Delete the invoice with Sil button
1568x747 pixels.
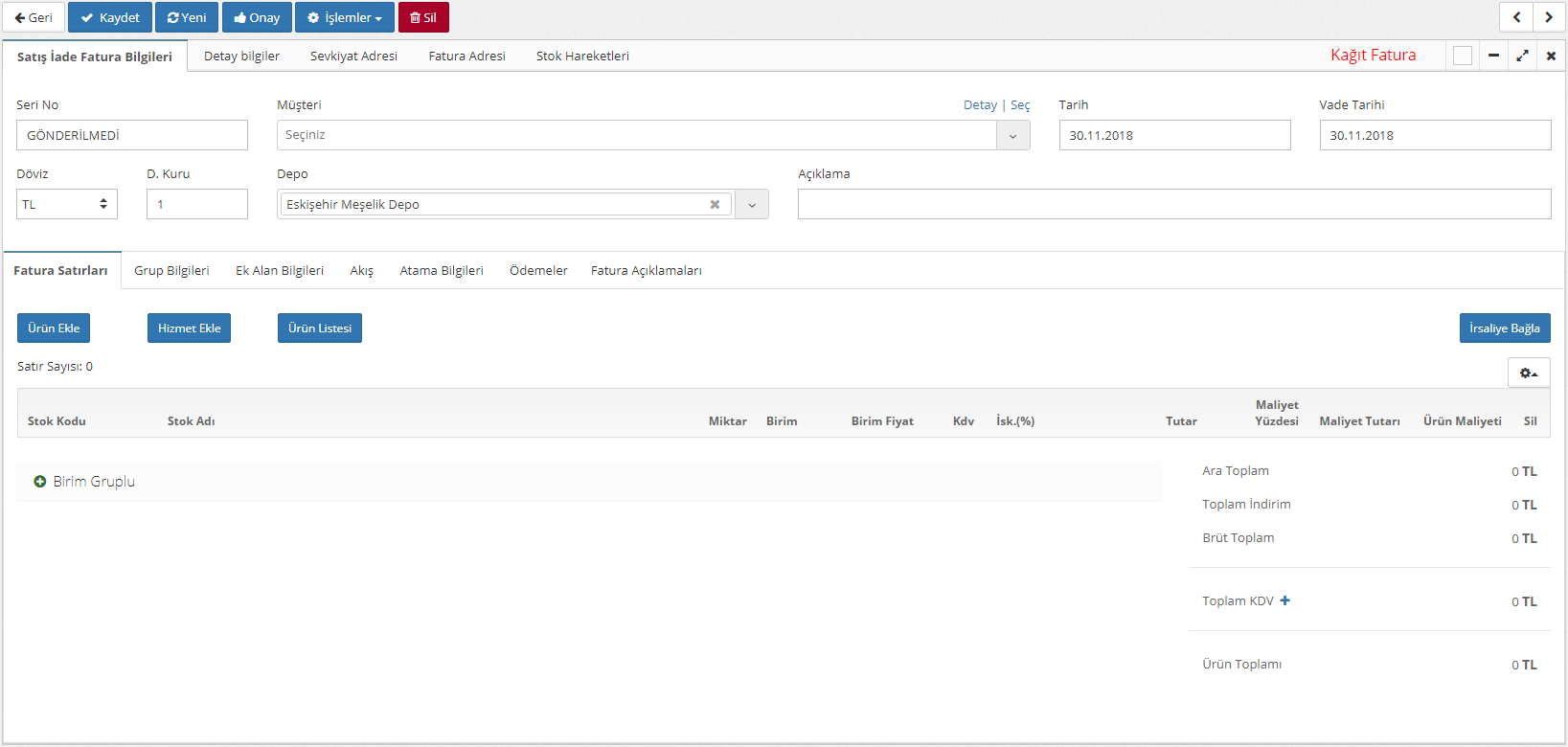(423, 17)
